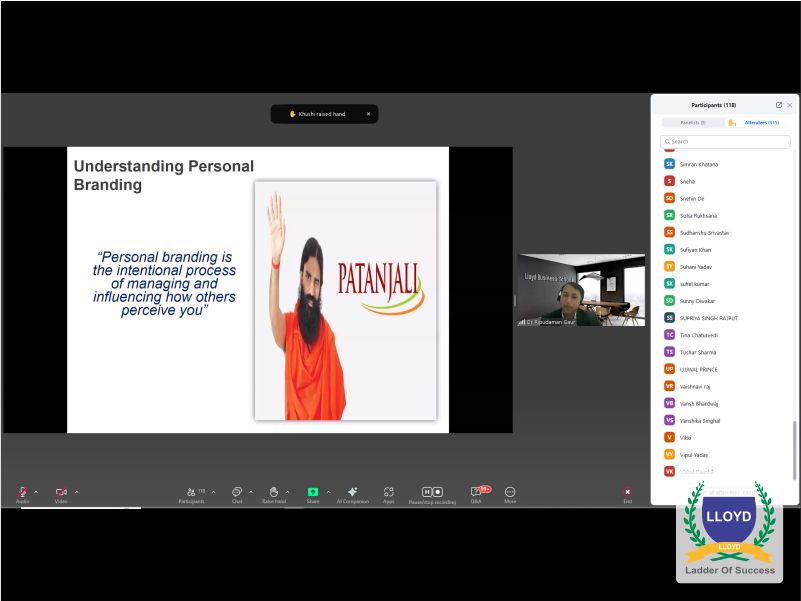Open the Chat panel
The width and height of the screenshot is (801, 601).
[x=237, y=494]
